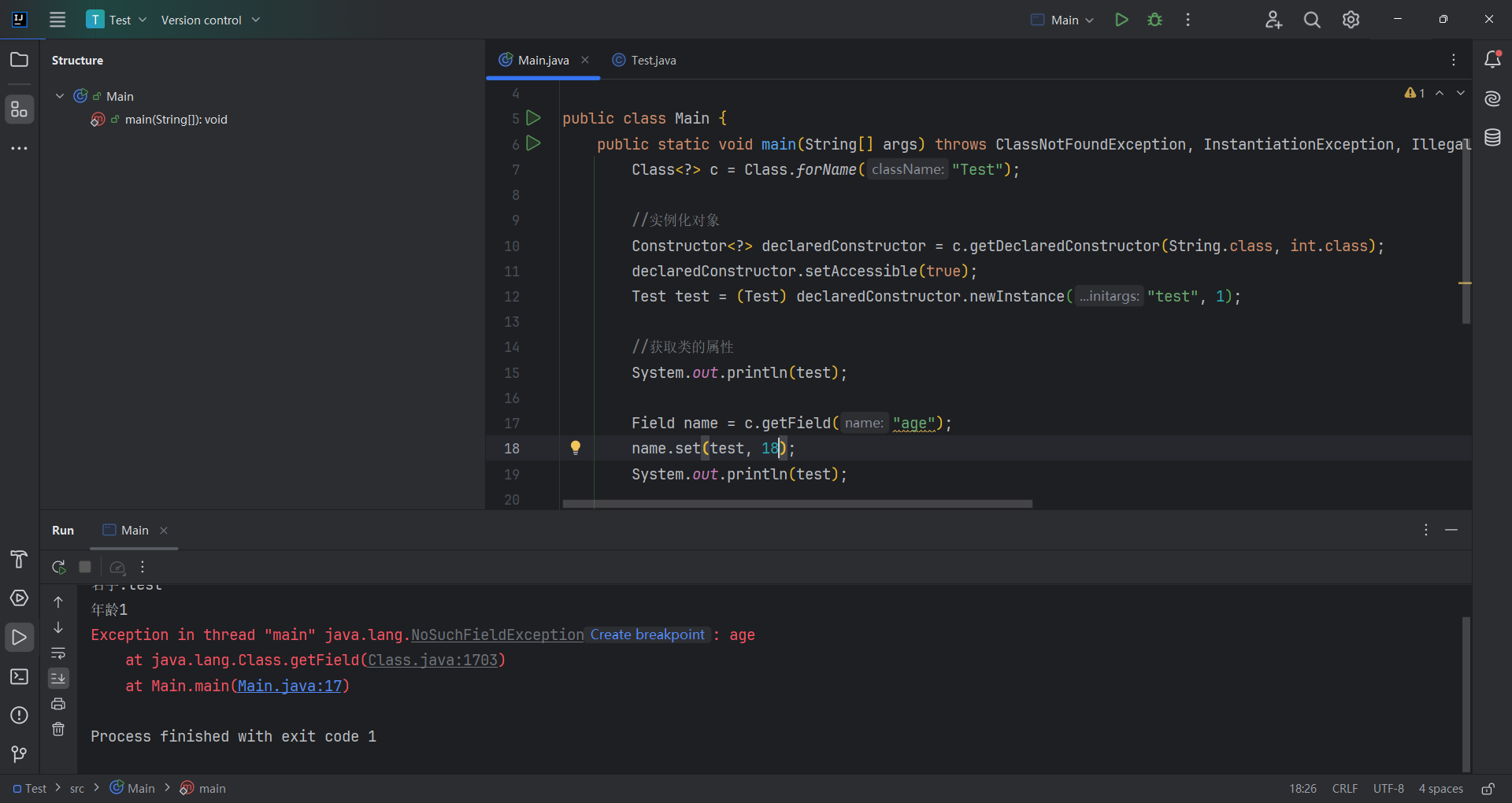This screenshot has height=803, width=1512.
Task: Open the Git version control tool window
Action: [x=20, y=754]
